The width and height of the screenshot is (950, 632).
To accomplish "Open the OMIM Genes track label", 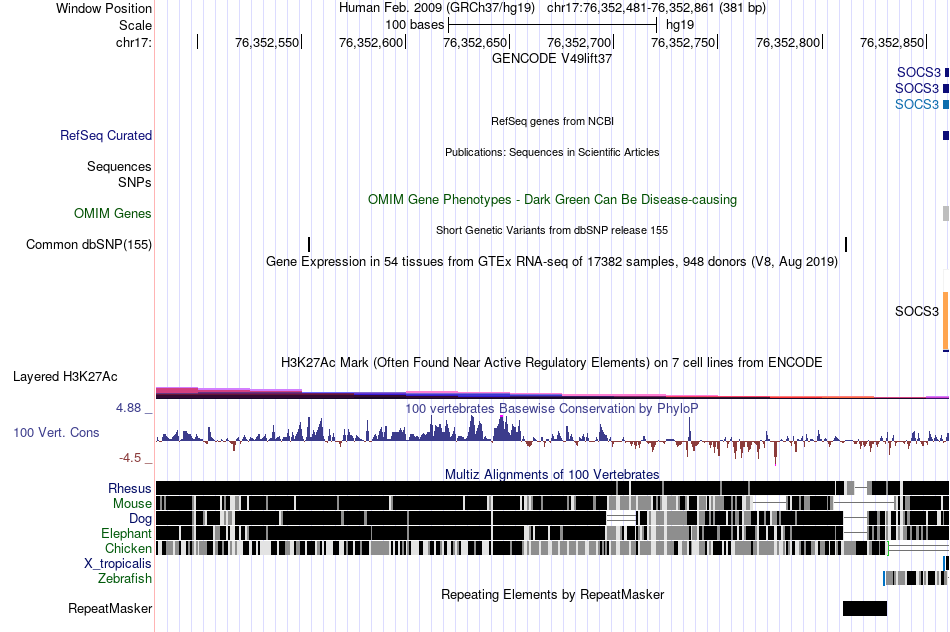I will pyautogui.click(x=113, y=213).
